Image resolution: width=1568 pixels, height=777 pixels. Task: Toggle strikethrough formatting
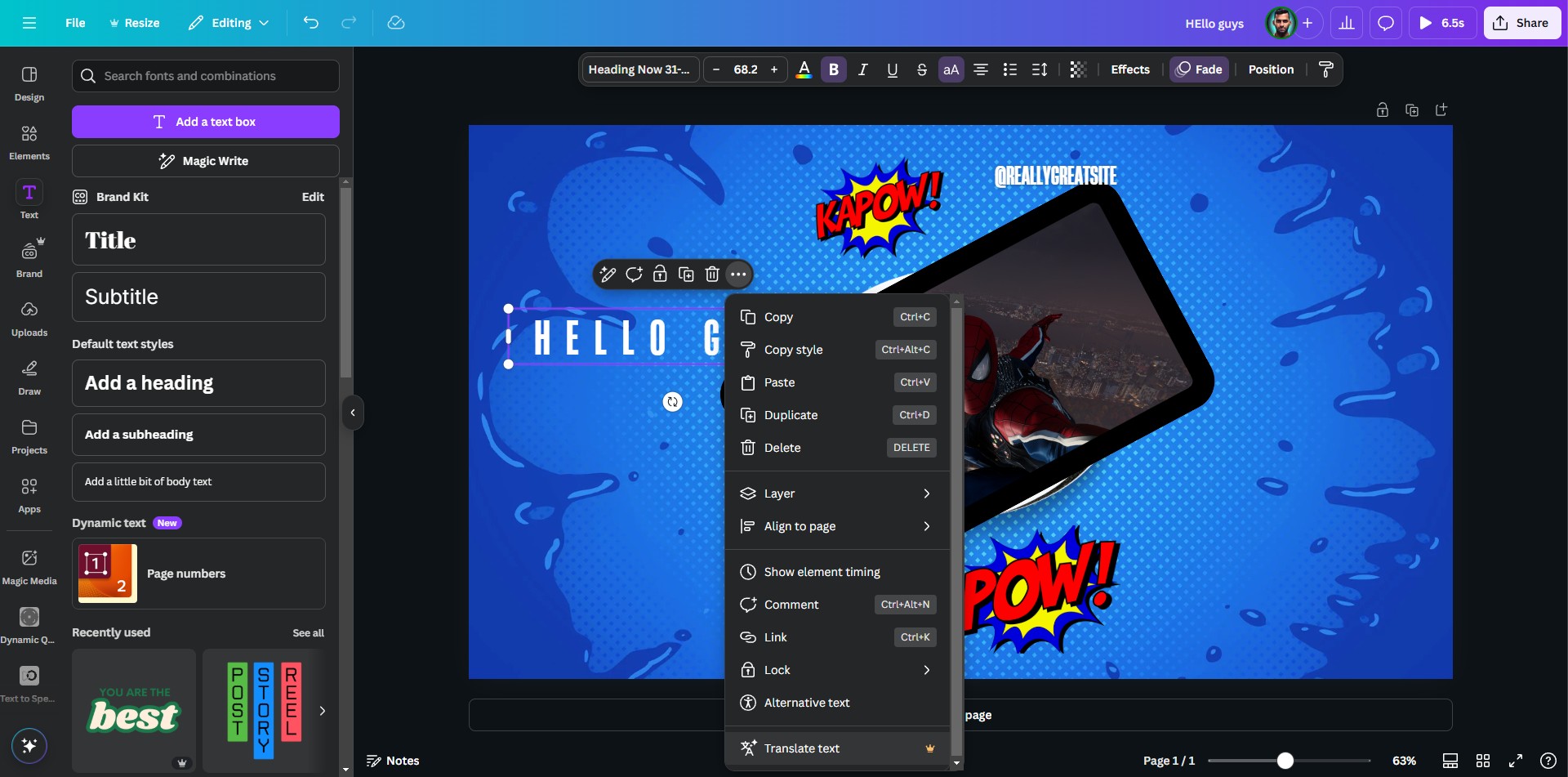(921, 69)
